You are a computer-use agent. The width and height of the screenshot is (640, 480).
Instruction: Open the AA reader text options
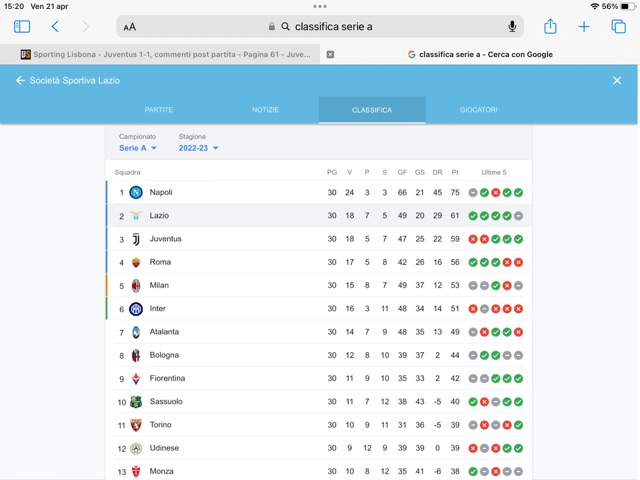pos(130,27)
